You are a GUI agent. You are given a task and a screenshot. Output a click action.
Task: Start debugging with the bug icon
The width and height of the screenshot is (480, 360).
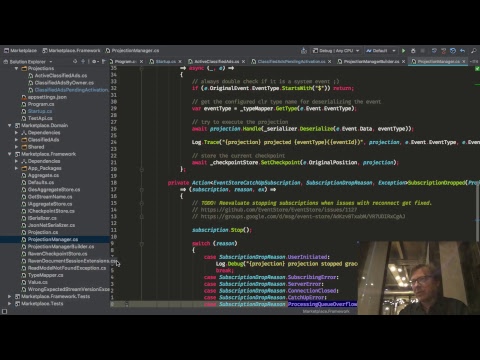413,51
